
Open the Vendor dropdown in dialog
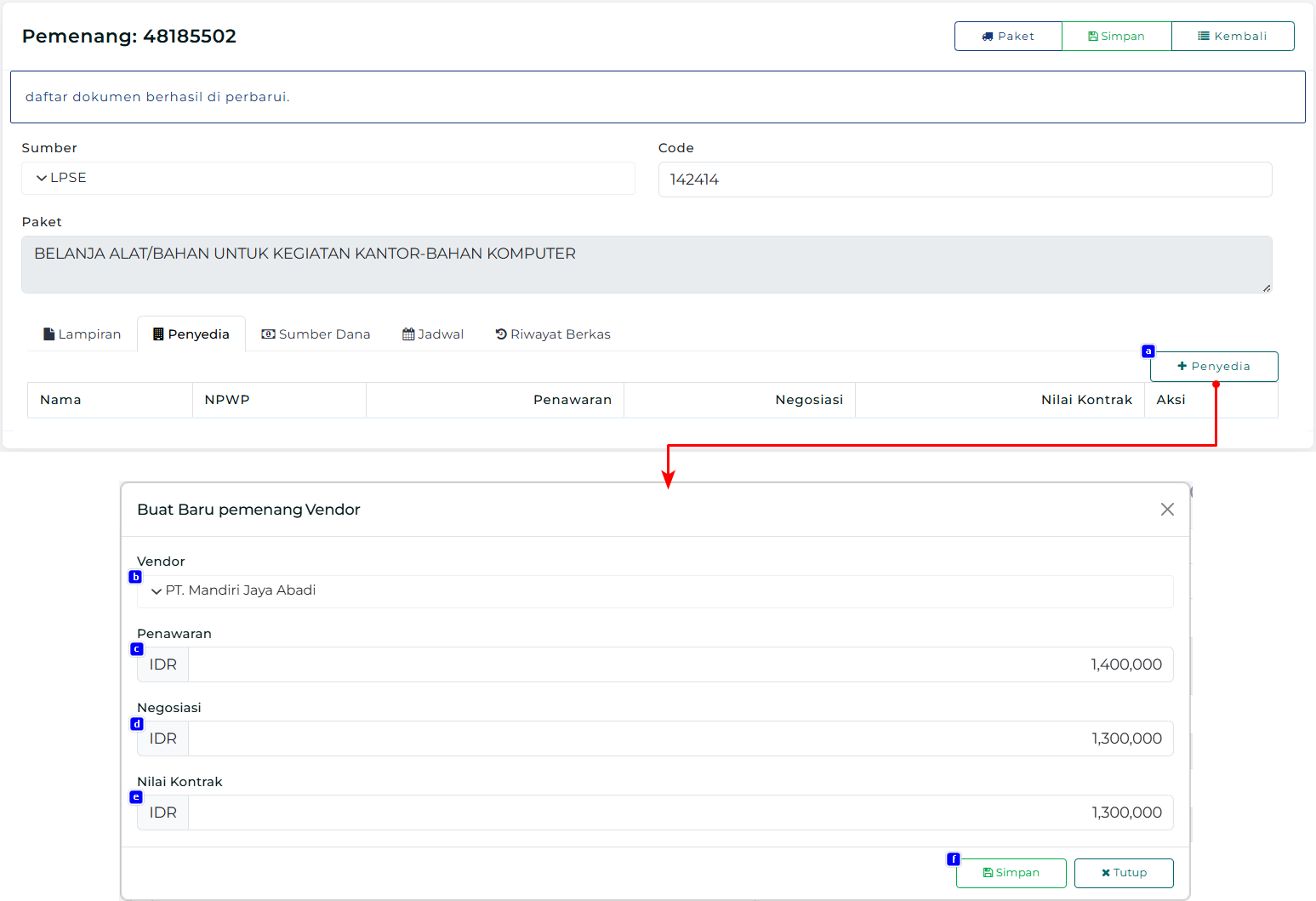[x=654, y=590]
